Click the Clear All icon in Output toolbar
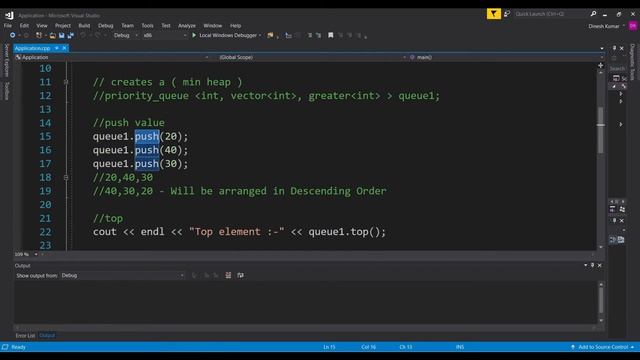The width and height of the screenshot is (640, 360). 228,276
